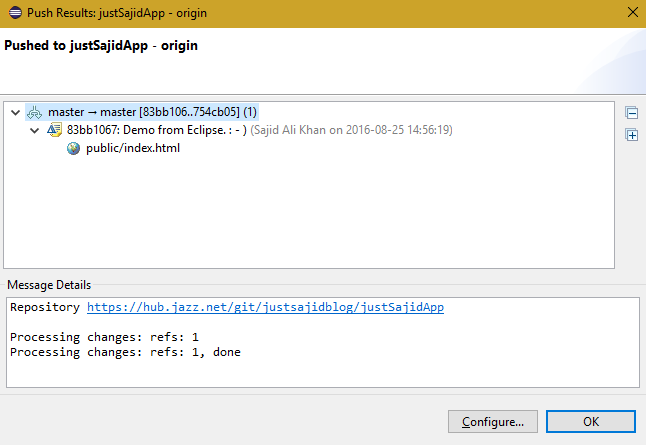Open the hub.jazz.net repository link
Viewport: 646px width, 445px height.
coord(265,307)
